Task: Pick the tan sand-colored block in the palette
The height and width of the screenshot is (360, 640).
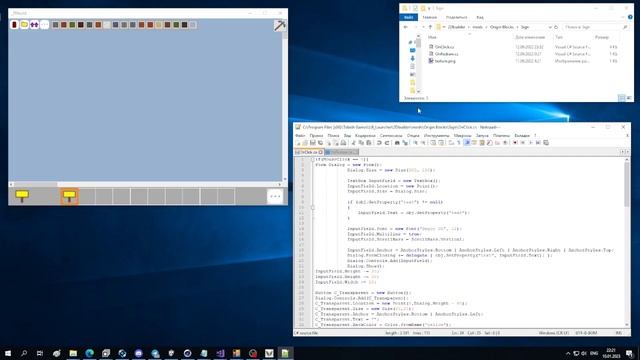Action: 159,25
